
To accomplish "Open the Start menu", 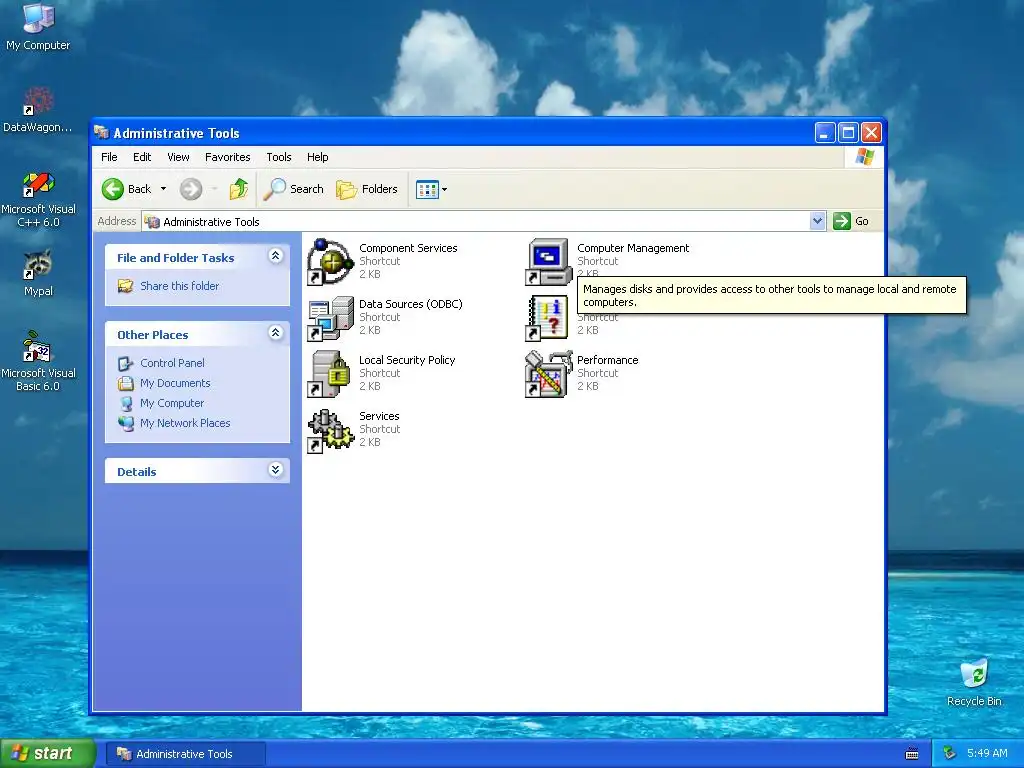I will pos(48,754).
